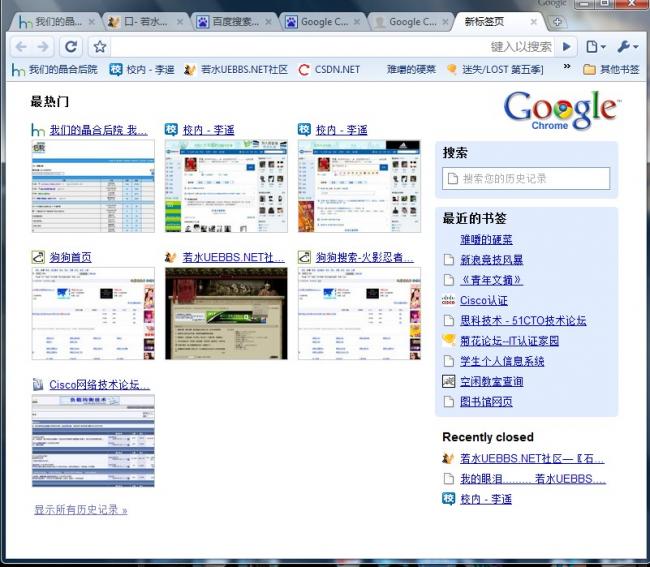Click the Go arrow beside the address bar
Image resolution: width=650 pixels, height=567 pixels.
click(566, 47)
